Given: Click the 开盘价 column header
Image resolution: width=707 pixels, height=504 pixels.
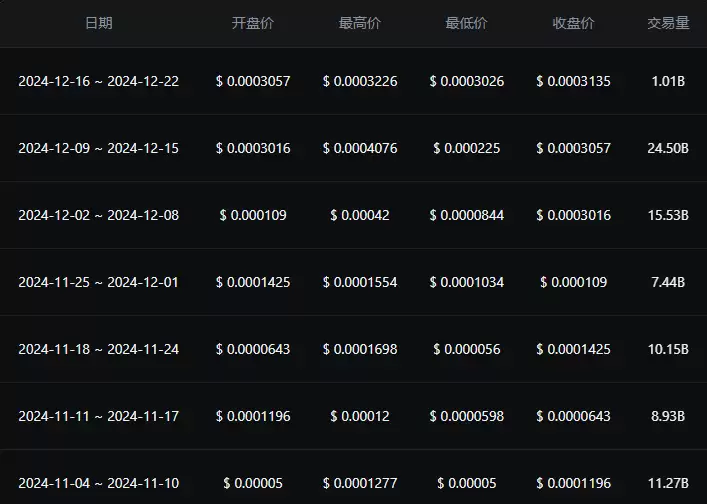Looking at the screenshot, I should pyautogui.click(x=253, y=23).
